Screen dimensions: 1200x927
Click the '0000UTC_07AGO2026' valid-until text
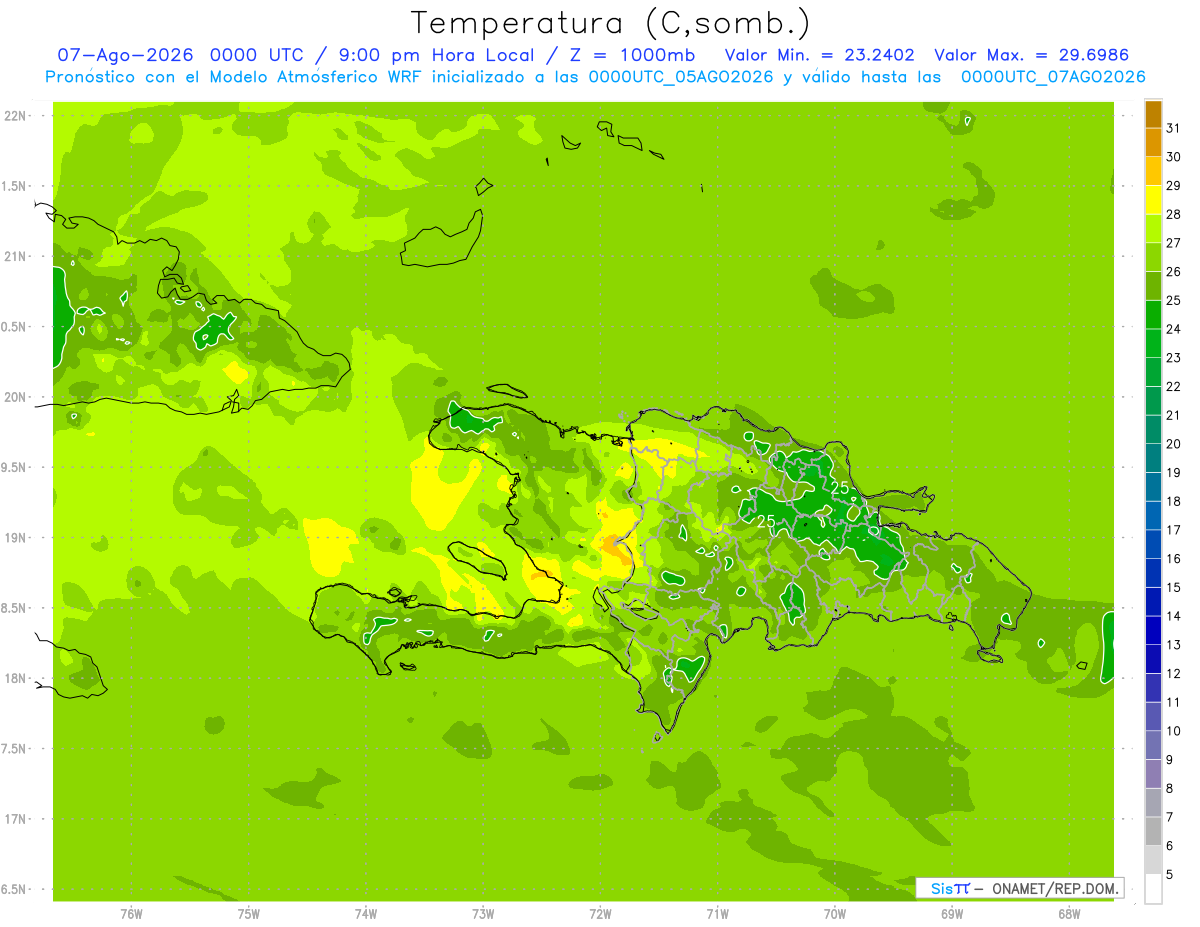click(1053, 77)
